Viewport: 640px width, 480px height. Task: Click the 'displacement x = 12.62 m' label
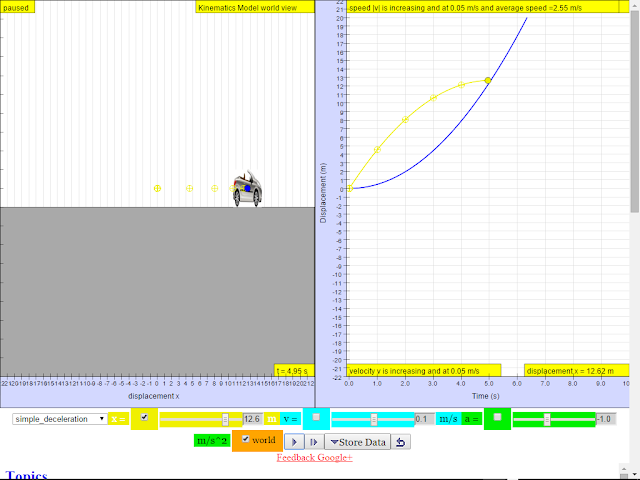577,371
